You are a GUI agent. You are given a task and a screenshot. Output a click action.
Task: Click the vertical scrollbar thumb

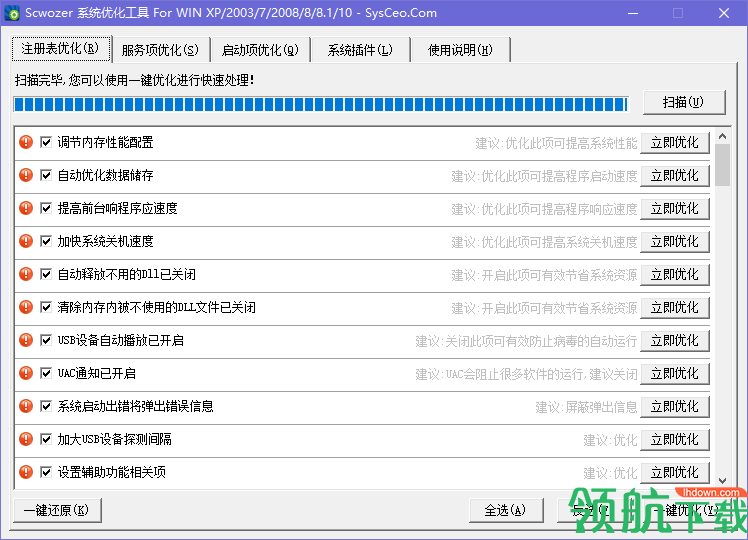tap(723, 165)
